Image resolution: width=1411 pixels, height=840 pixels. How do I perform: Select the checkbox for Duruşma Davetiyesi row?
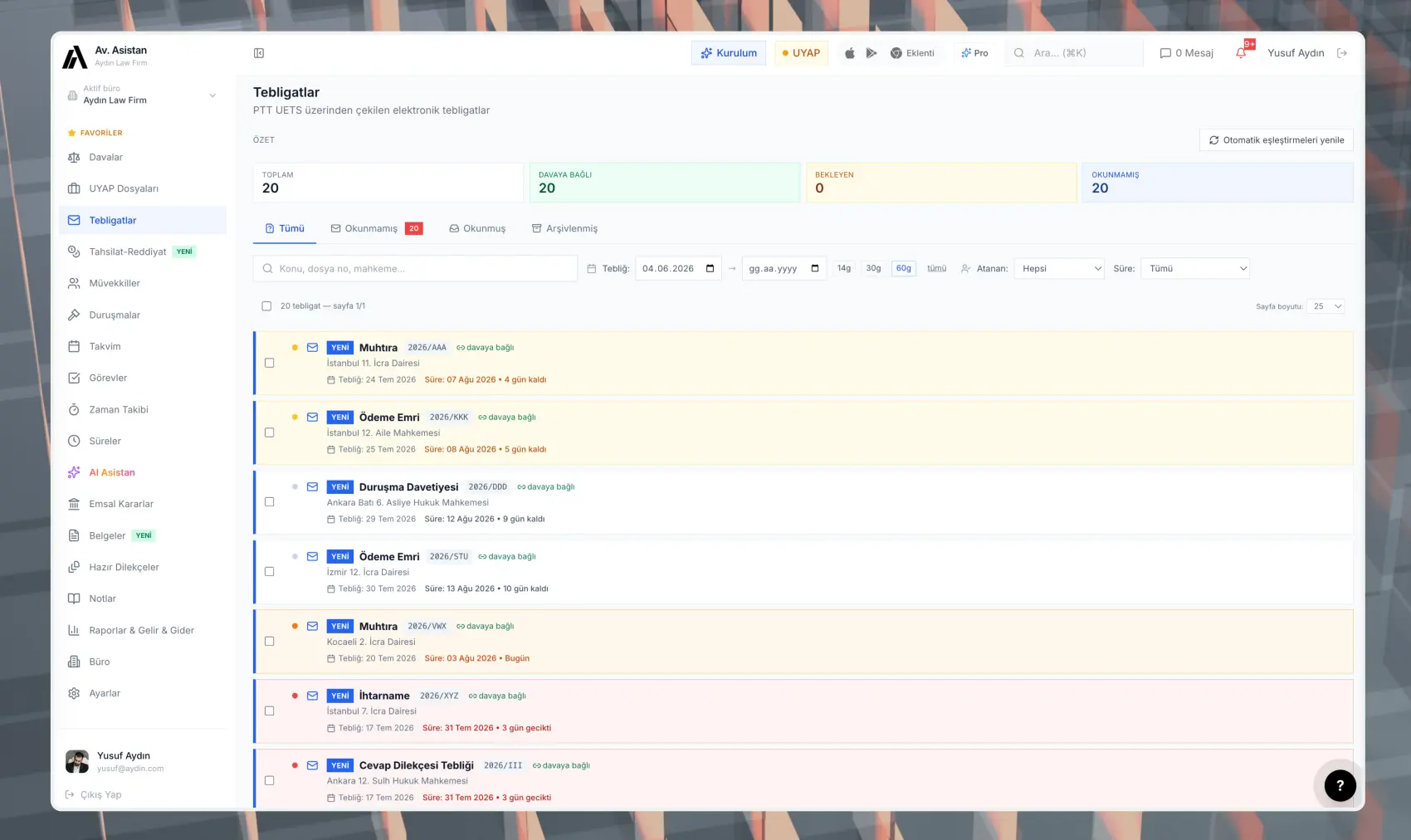tap(269, 502)
